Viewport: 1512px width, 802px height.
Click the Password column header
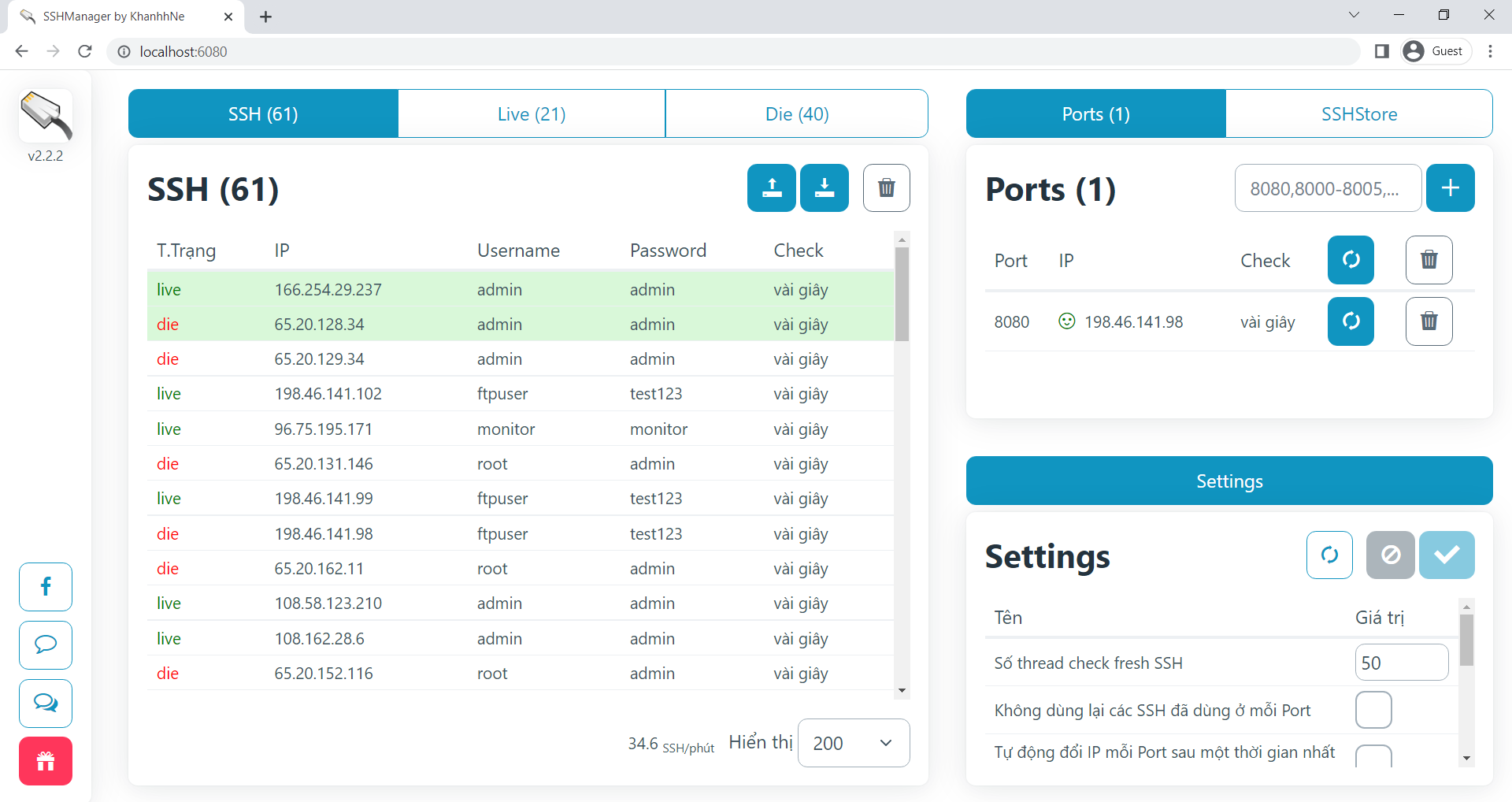pyautogui.click(x=668, y=251)
